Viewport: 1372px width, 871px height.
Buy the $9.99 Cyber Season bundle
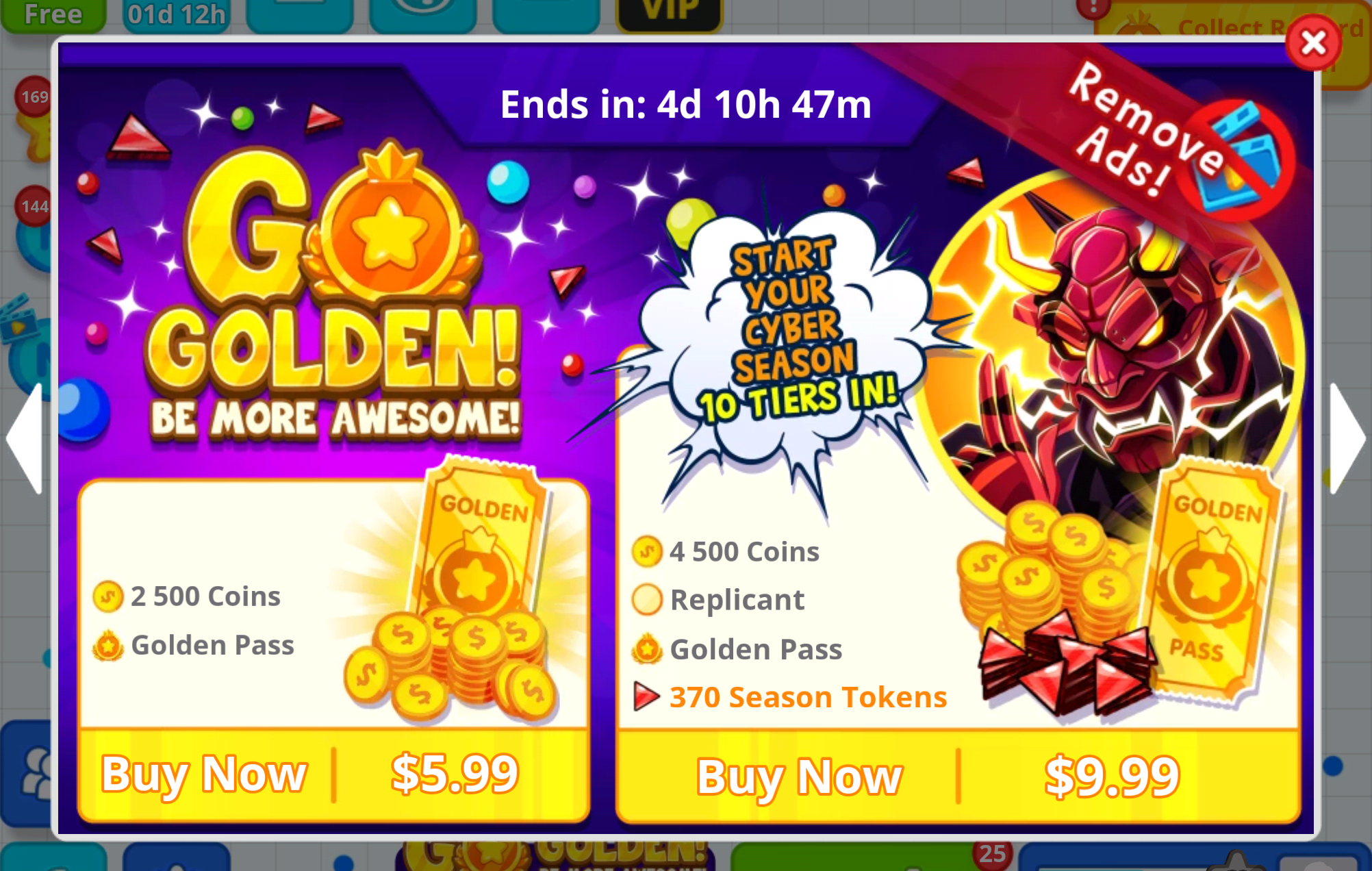[x=958, y=776]
